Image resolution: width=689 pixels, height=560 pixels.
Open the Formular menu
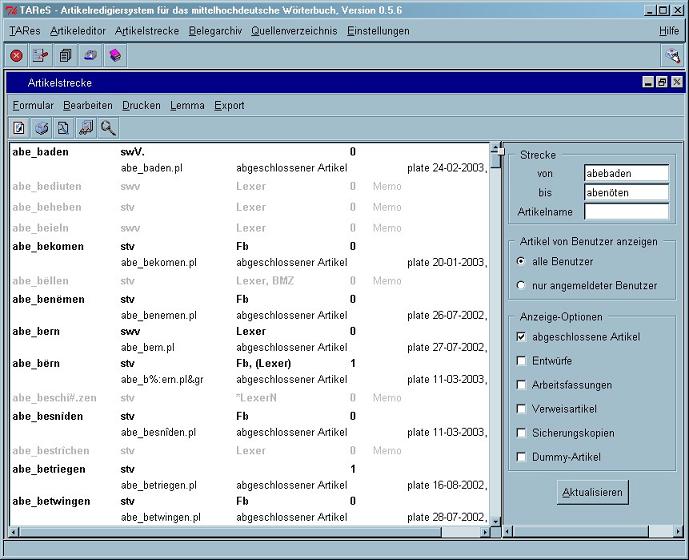pyautogui.click(x=33, y=105)
